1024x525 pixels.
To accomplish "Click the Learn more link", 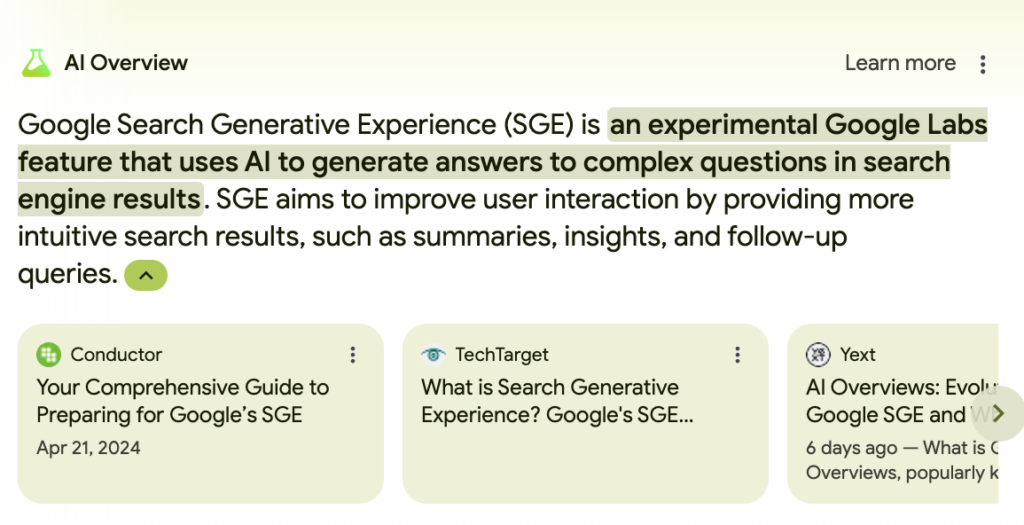I will [x=900, y=63].
